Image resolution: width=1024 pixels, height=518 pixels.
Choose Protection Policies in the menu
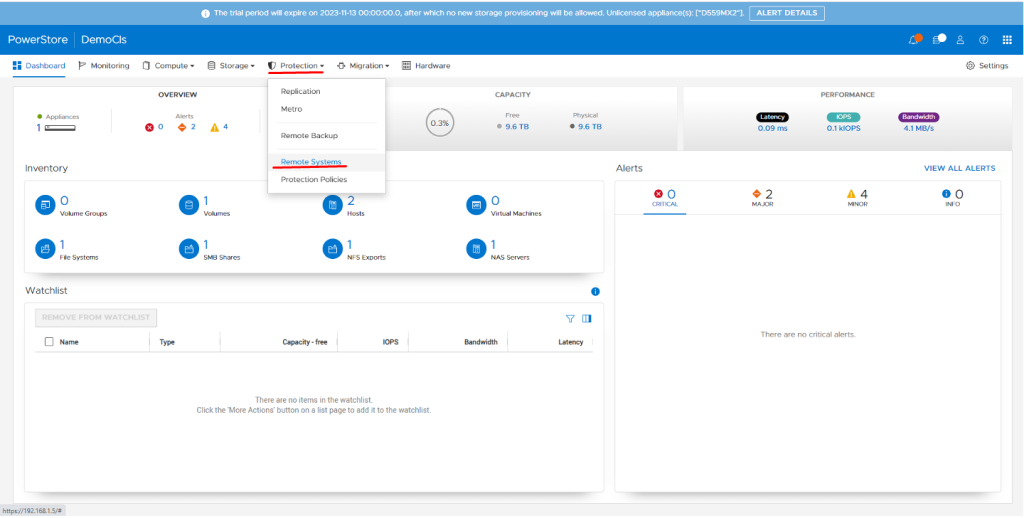314,180
